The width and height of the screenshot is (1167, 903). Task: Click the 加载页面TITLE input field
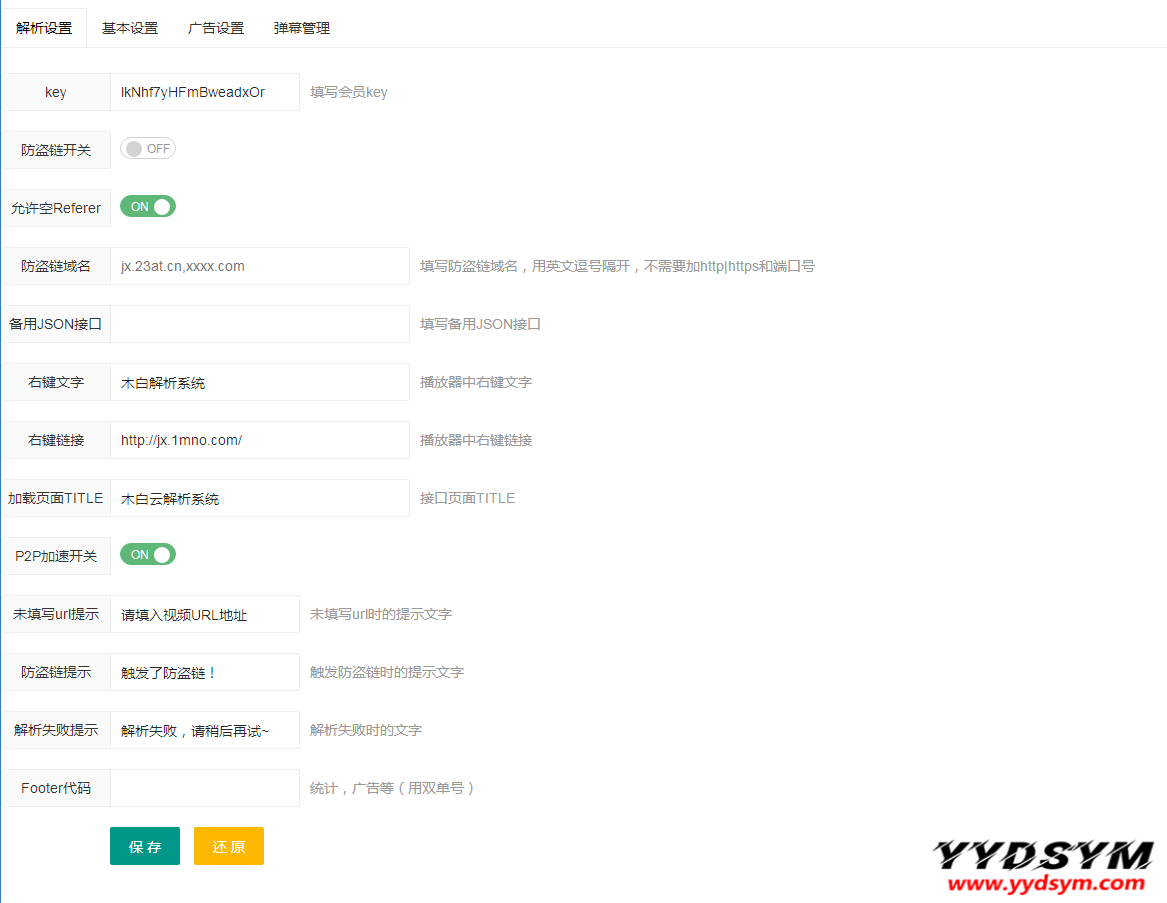(259, 498)
